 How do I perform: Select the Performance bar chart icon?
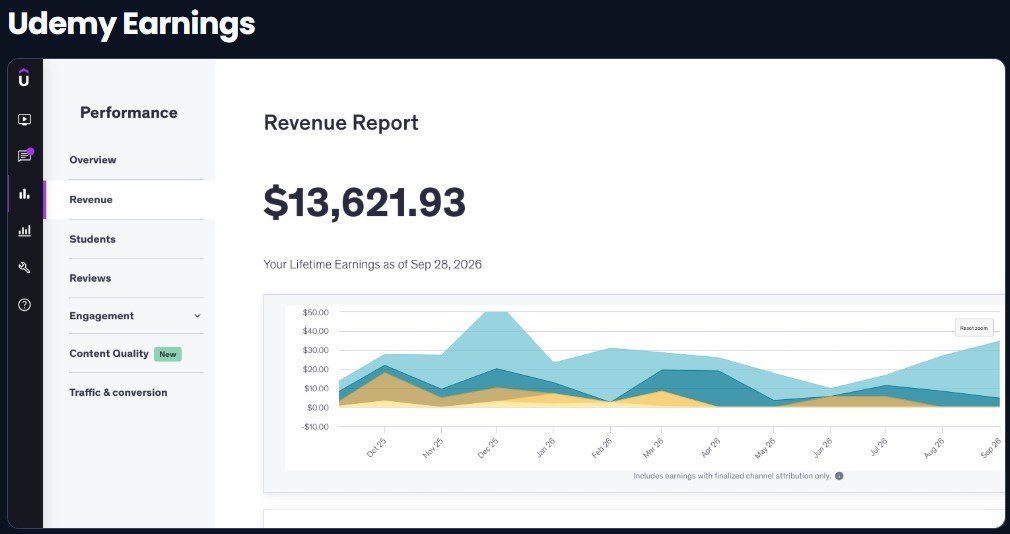[x=24, y=193]
